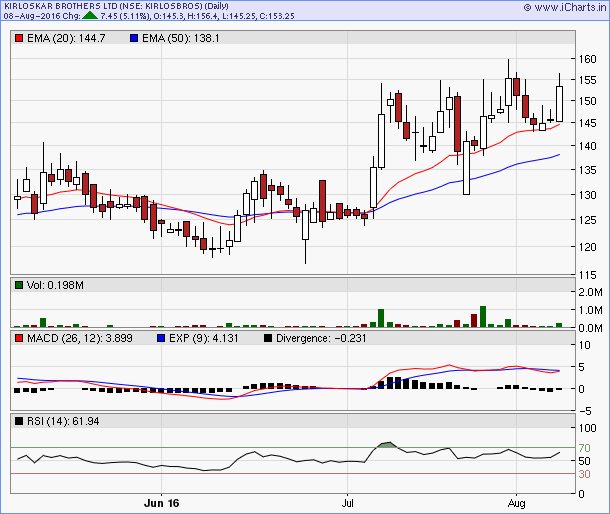Click the green upward change arrow in header
Image resolution: width=610 pixels, height=514 pixels.
point(90,16)
